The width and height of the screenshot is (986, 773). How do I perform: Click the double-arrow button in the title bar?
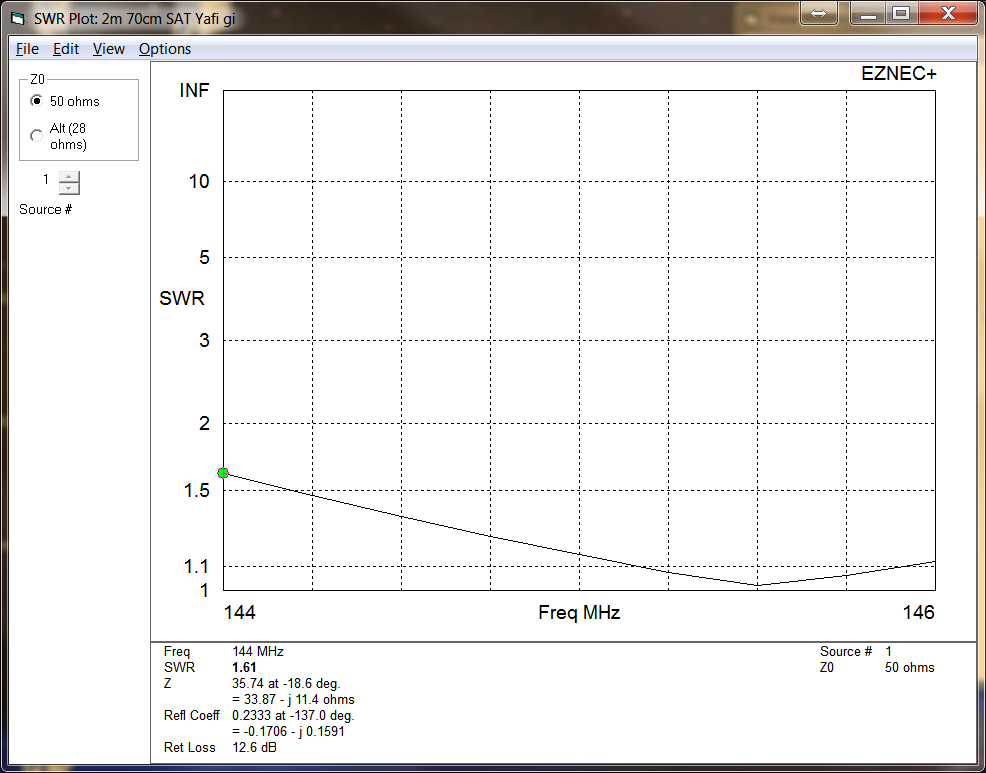pyautogui.click(x=818, y=13)
